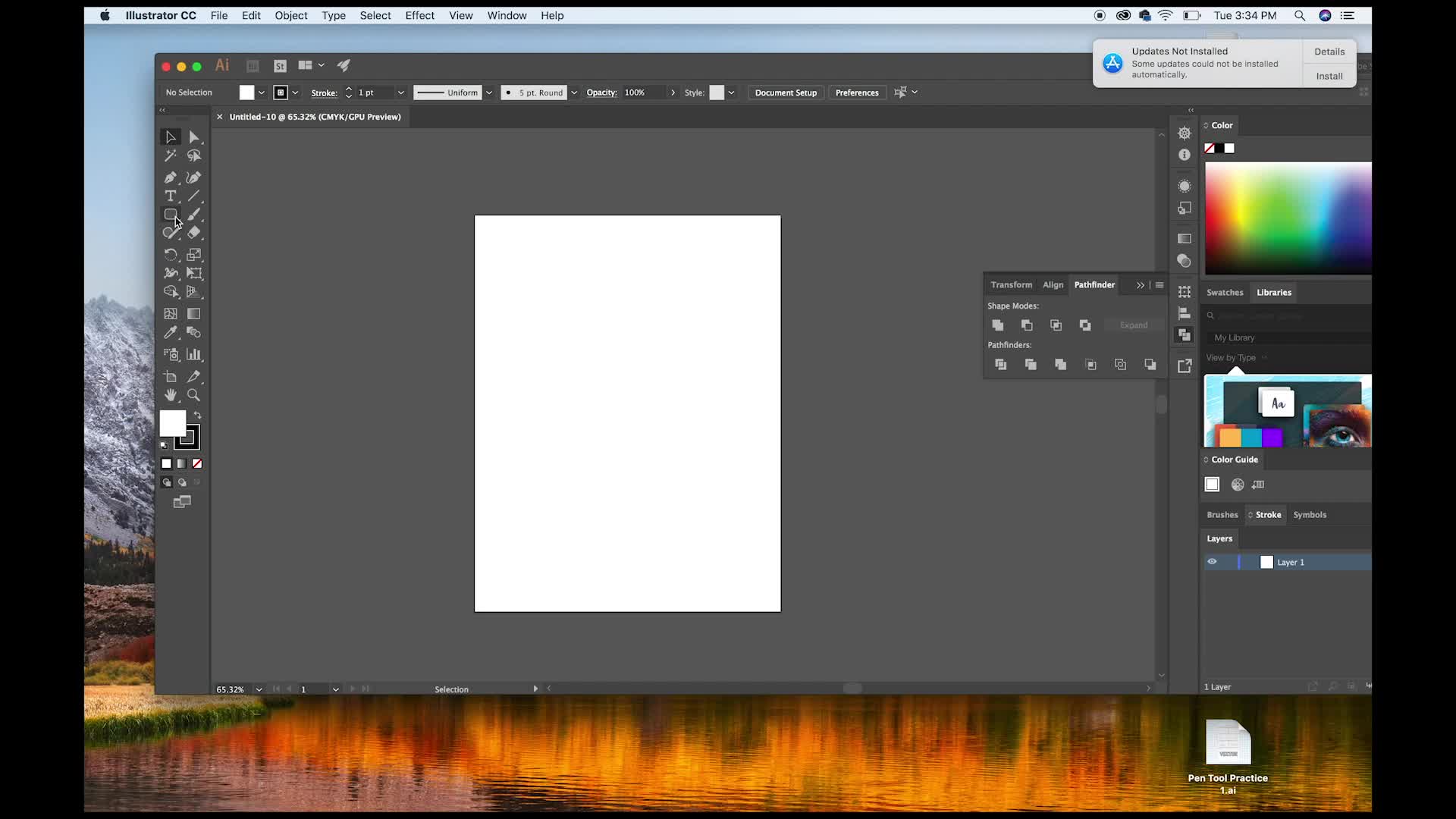The height and width of the screenshot is (819, 1456).
Task: Click Expand button in Pathfinder panel
Action: pos(1134,325)
